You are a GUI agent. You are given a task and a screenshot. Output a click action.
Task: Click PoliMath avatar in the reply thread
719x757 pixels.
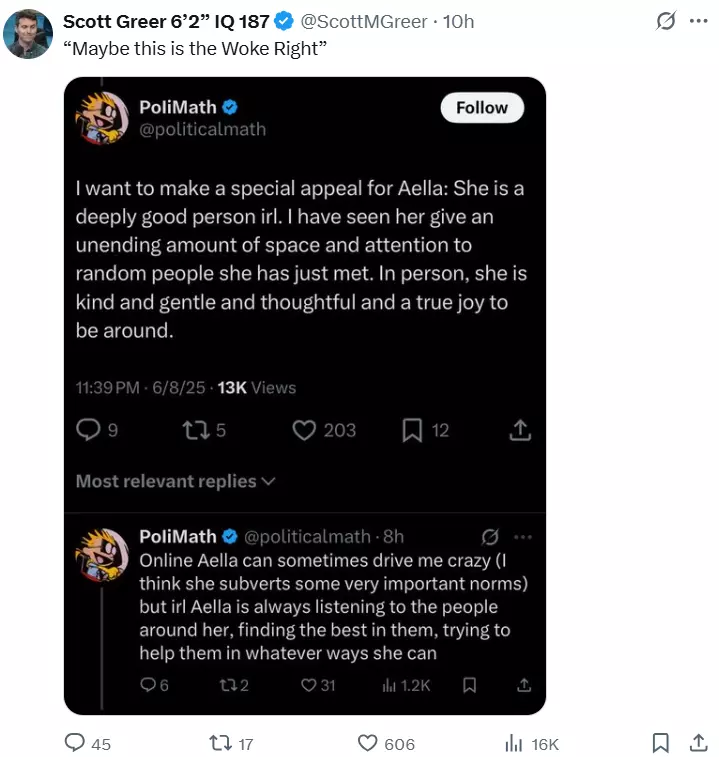pos(102,554)
